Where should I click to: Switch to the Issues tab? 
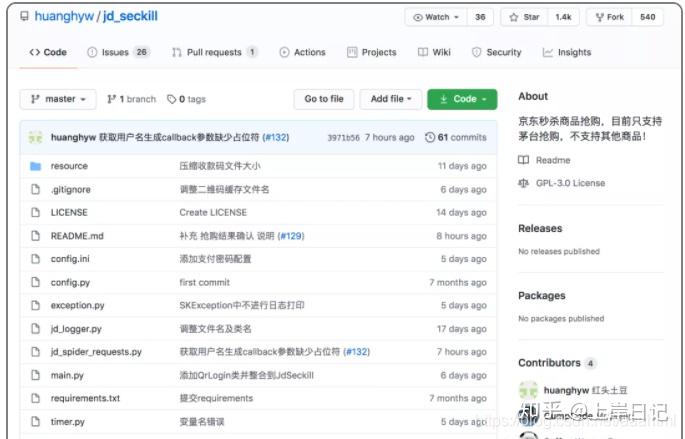(x=119, y=52)
